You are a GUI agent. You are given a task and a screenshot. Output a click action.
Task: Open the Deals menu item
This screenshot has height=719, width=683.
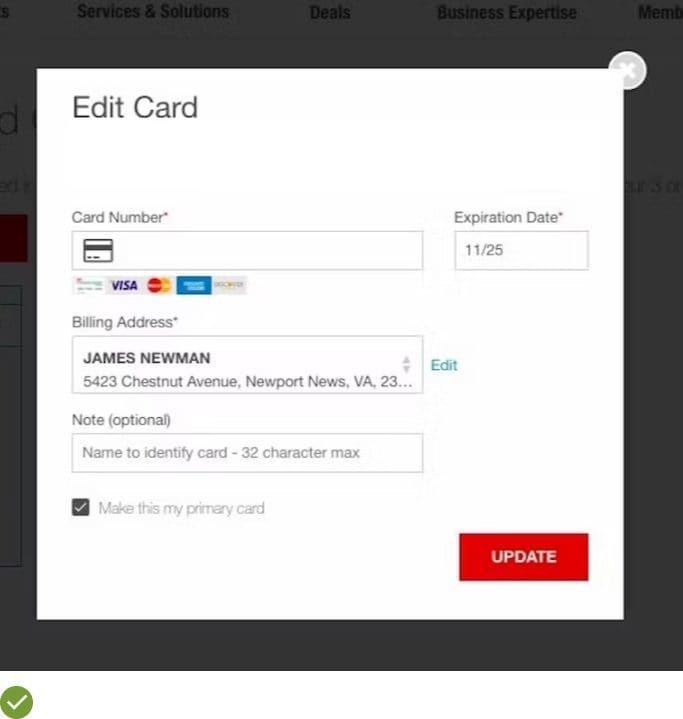330,12
